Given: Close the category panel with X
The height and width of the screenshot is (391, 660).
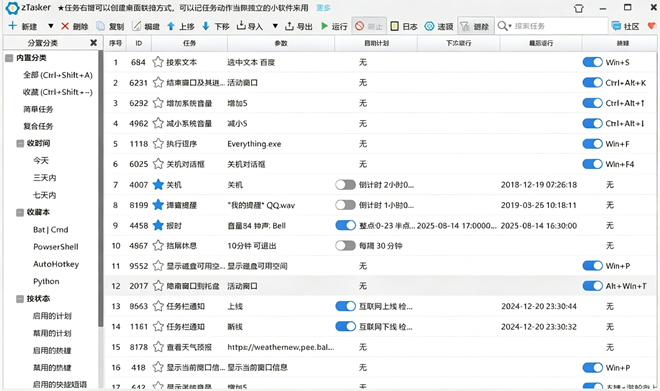Looking at the screenshot, I should (93, 43).
